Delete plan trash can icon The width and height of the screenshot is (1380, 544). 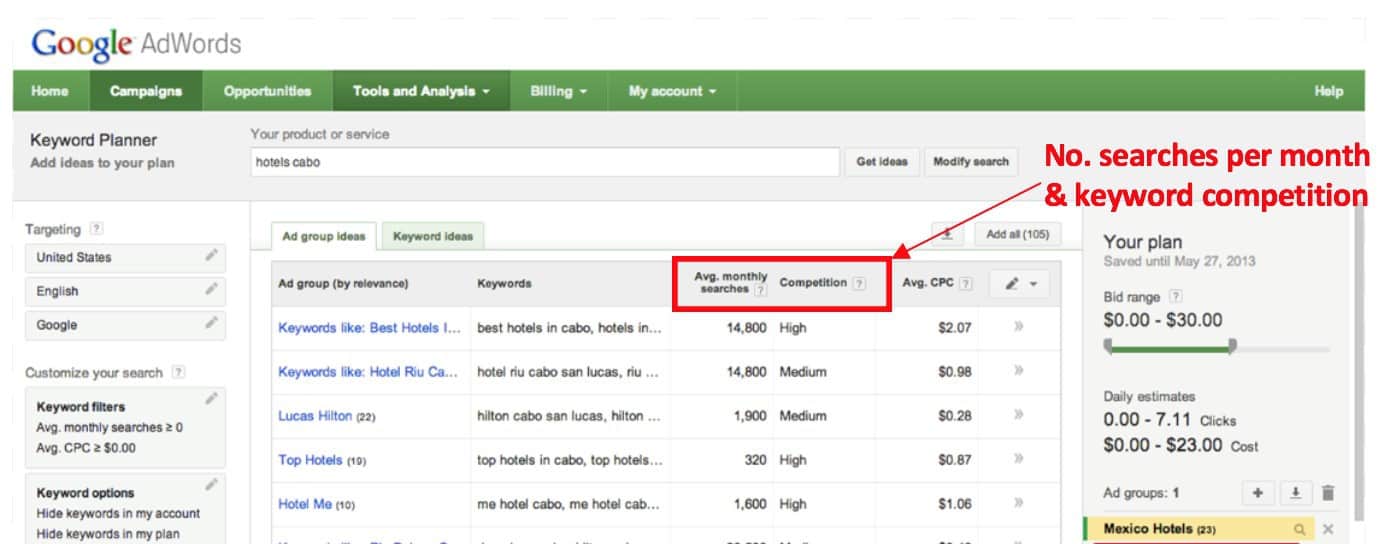click(1328, 493)
